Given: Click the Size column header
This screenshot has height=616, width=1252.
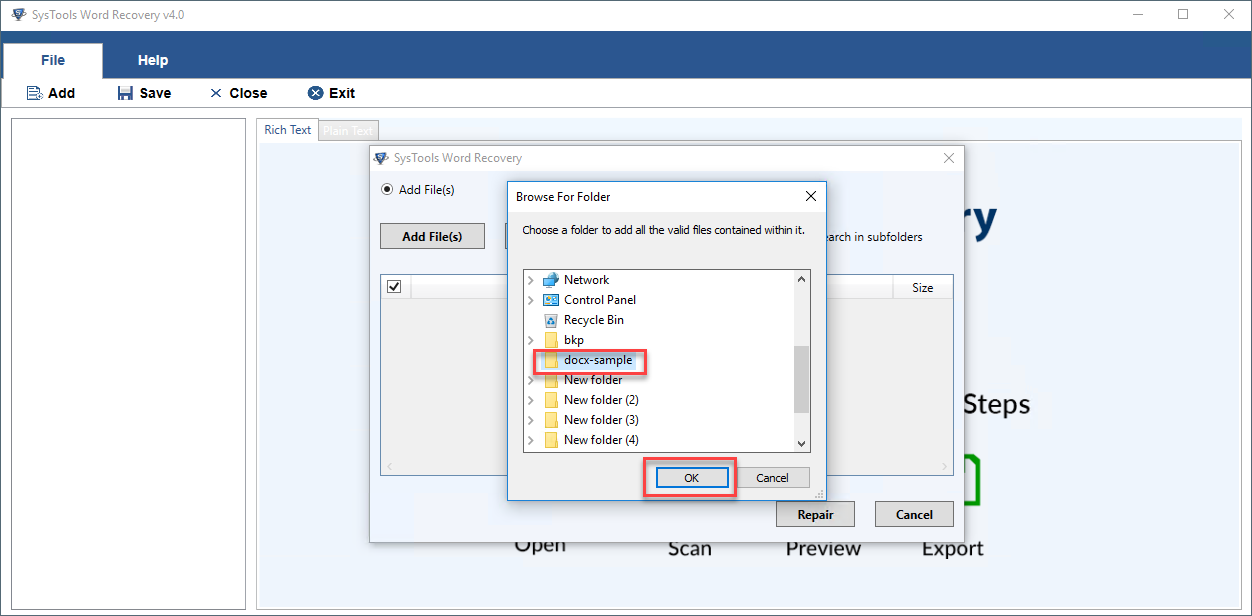Looking at the screenshot, I should (922, 287).
